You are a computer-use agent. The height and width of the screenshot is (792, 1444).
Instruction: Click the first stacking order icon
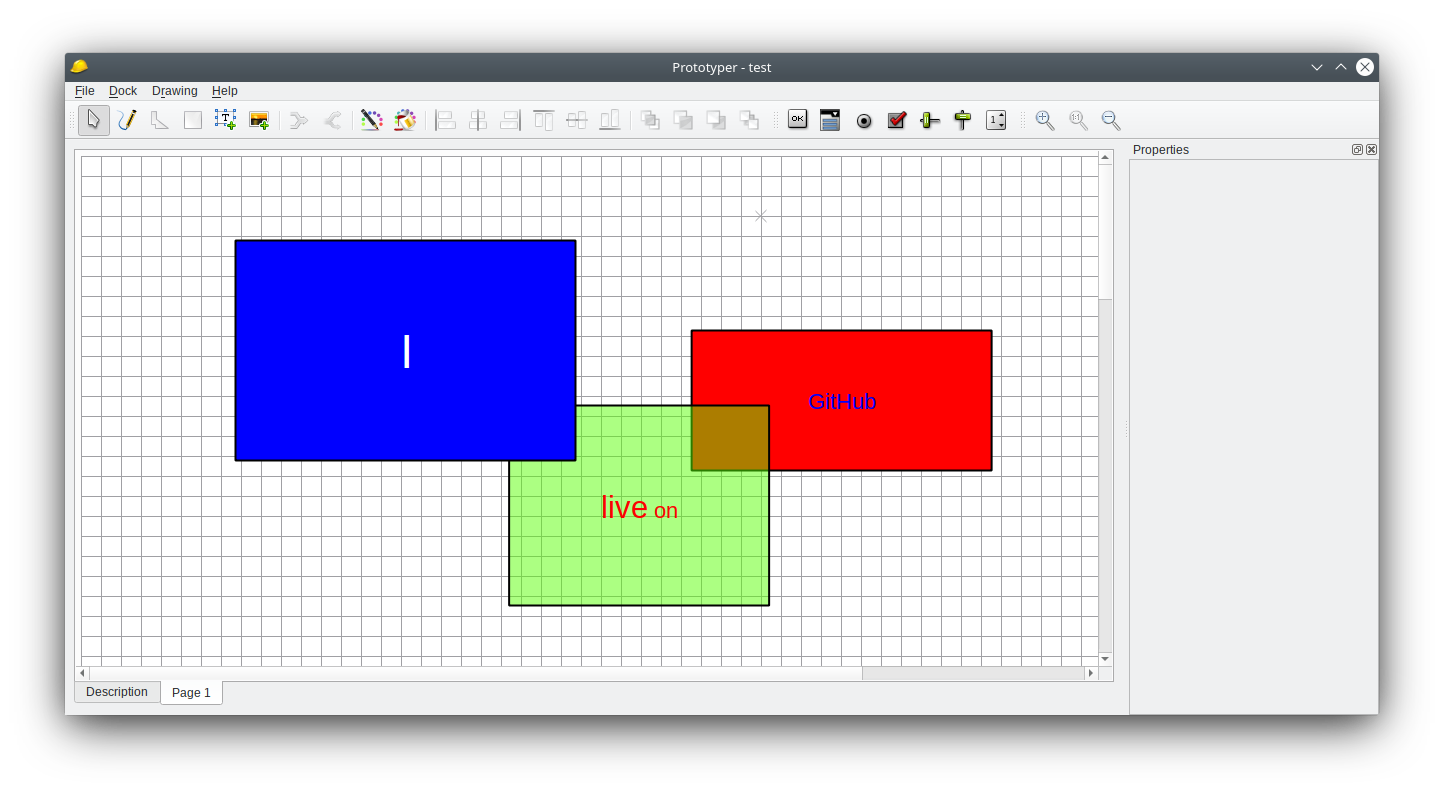[650, 120]
